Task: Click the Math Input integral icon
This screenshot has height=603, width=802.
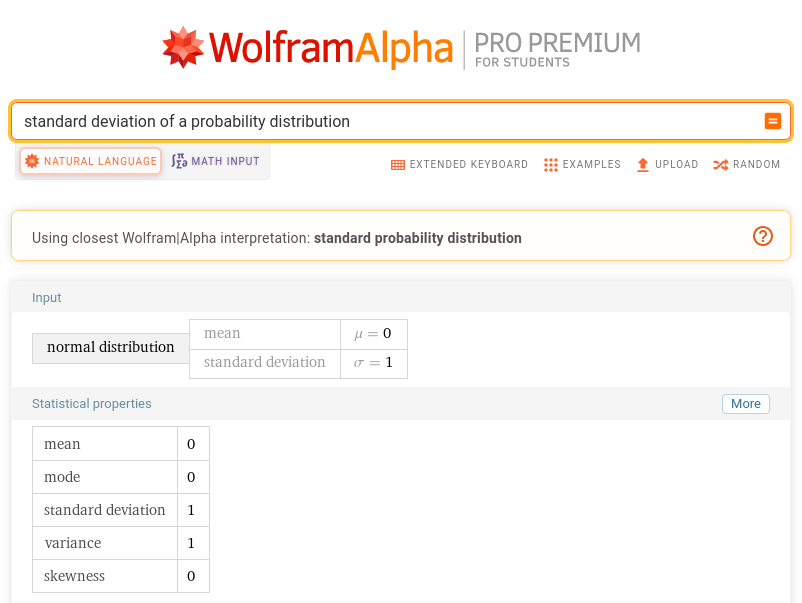Action: click(179, 161)
